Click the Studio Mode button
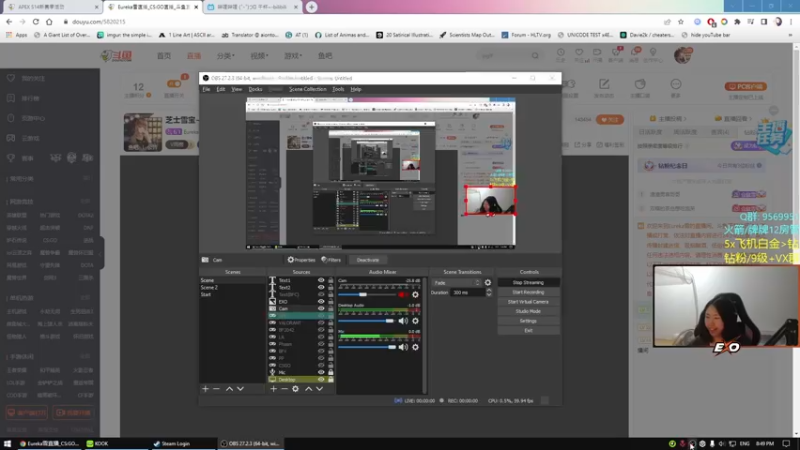 (x=528, y=311)
